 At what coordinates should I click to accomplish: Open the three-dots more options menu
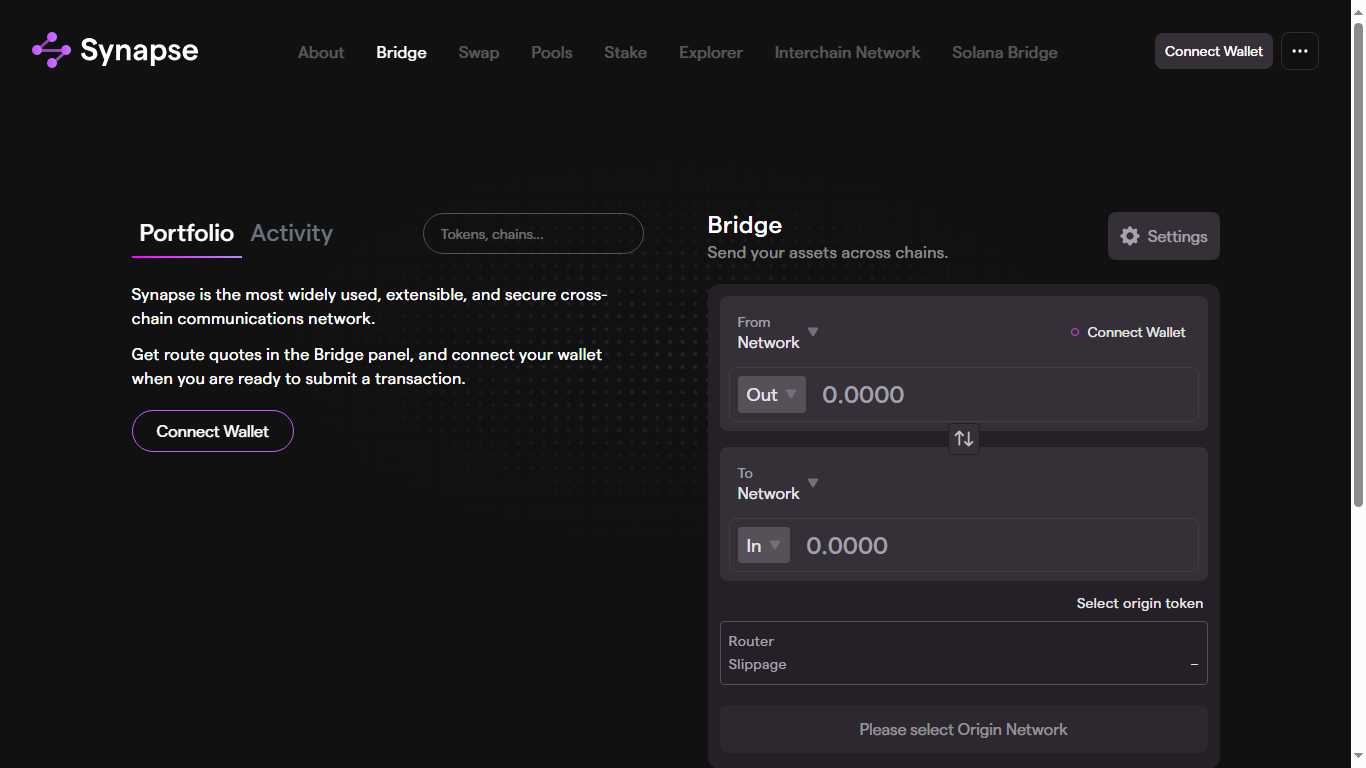[1299, 51]
